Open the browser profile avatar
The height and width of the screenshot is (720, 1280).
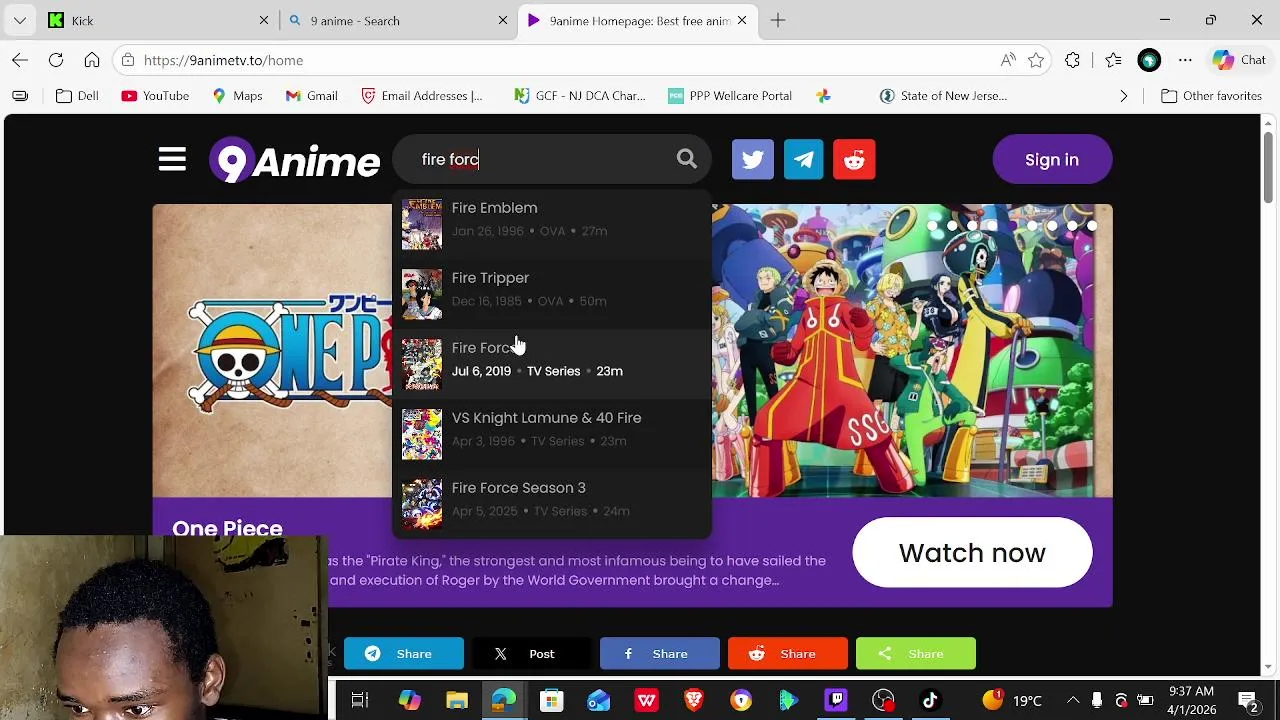coord(1149,60)
